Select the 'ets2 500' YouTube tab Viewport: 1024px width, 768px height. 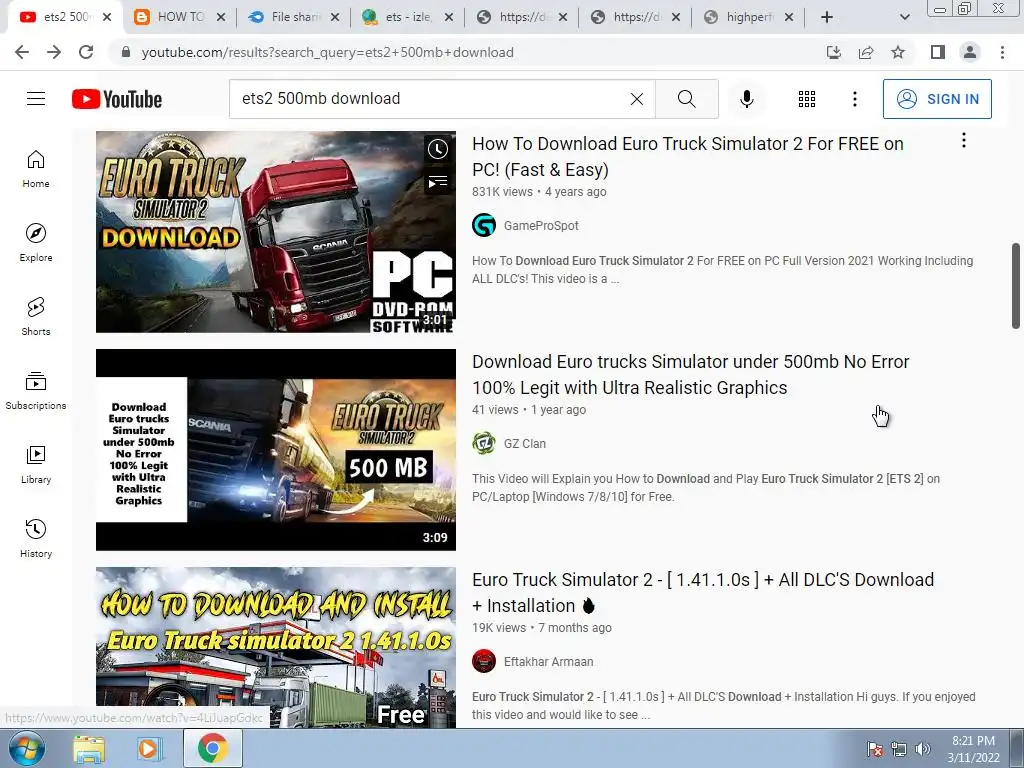coord(59,17)
